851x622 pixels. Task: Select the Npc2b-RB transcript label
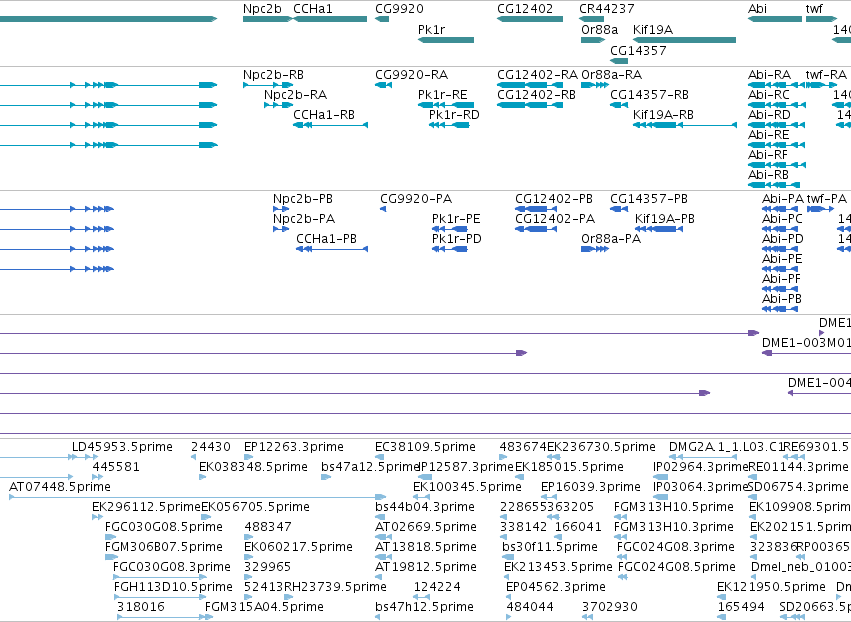click(x=274, y=75)
